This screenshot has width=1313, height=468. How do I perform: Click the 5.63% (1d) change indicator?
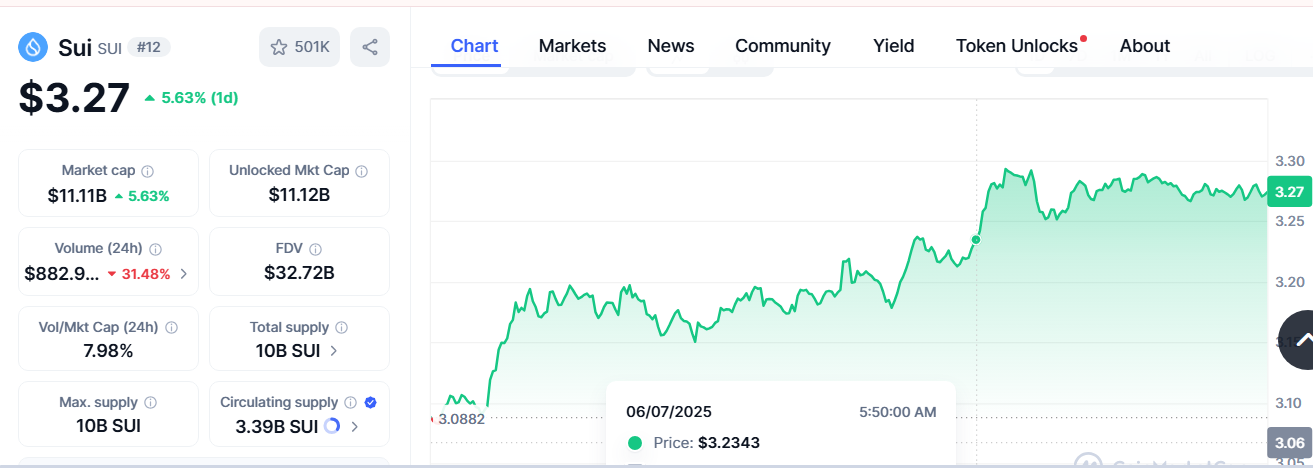pos(191,98)
